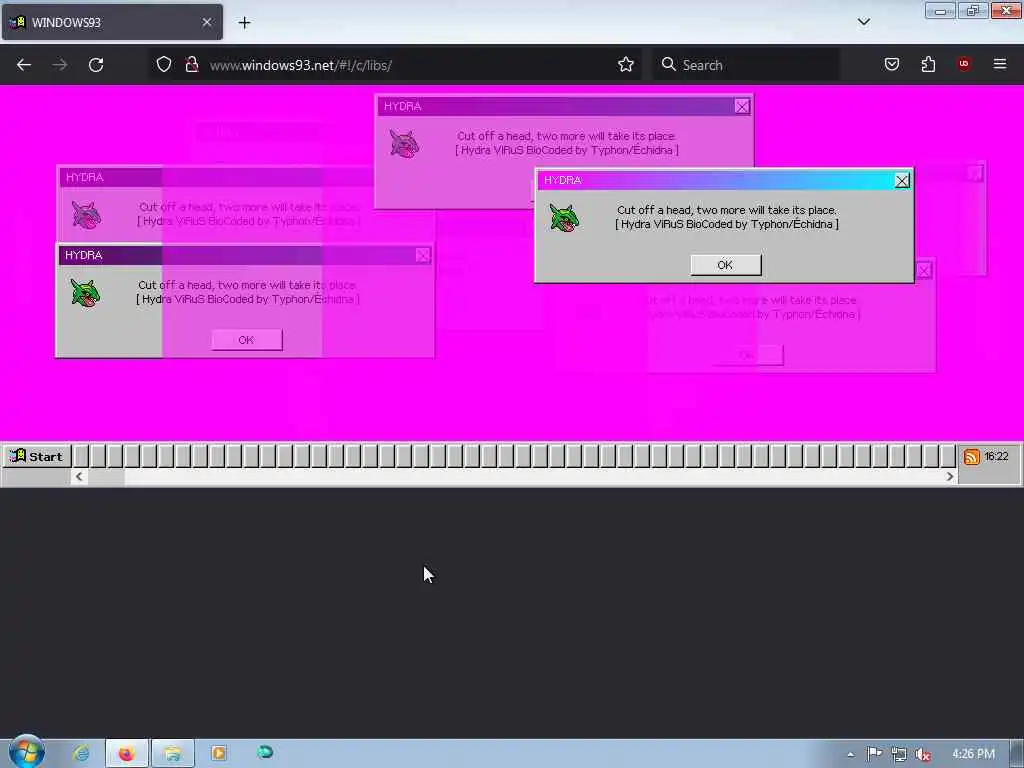Screen dimensions: 1024x768
Task: Open the tracking protection shield icon
Action: (x=164, y=65)
